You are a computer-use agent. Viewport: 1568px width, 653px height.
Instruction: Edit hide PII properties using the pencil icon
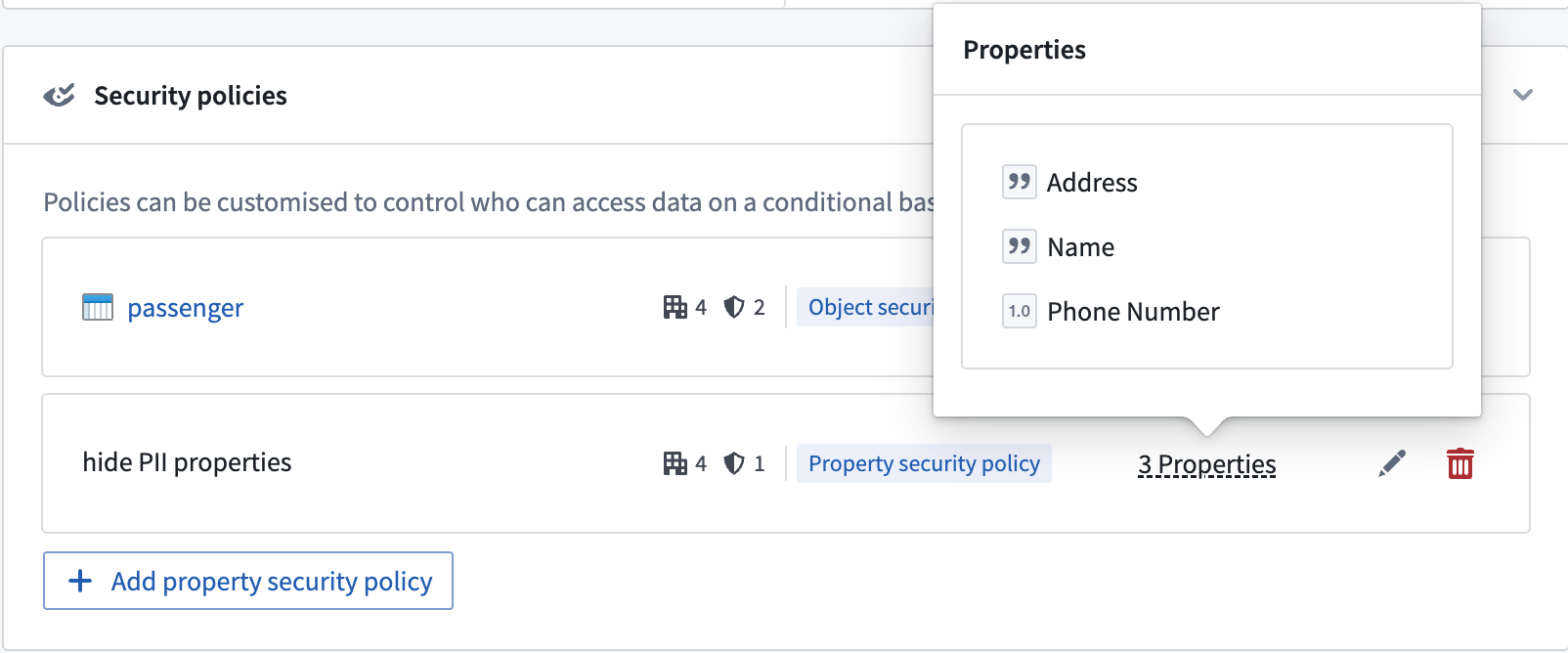pos(1392,461)
